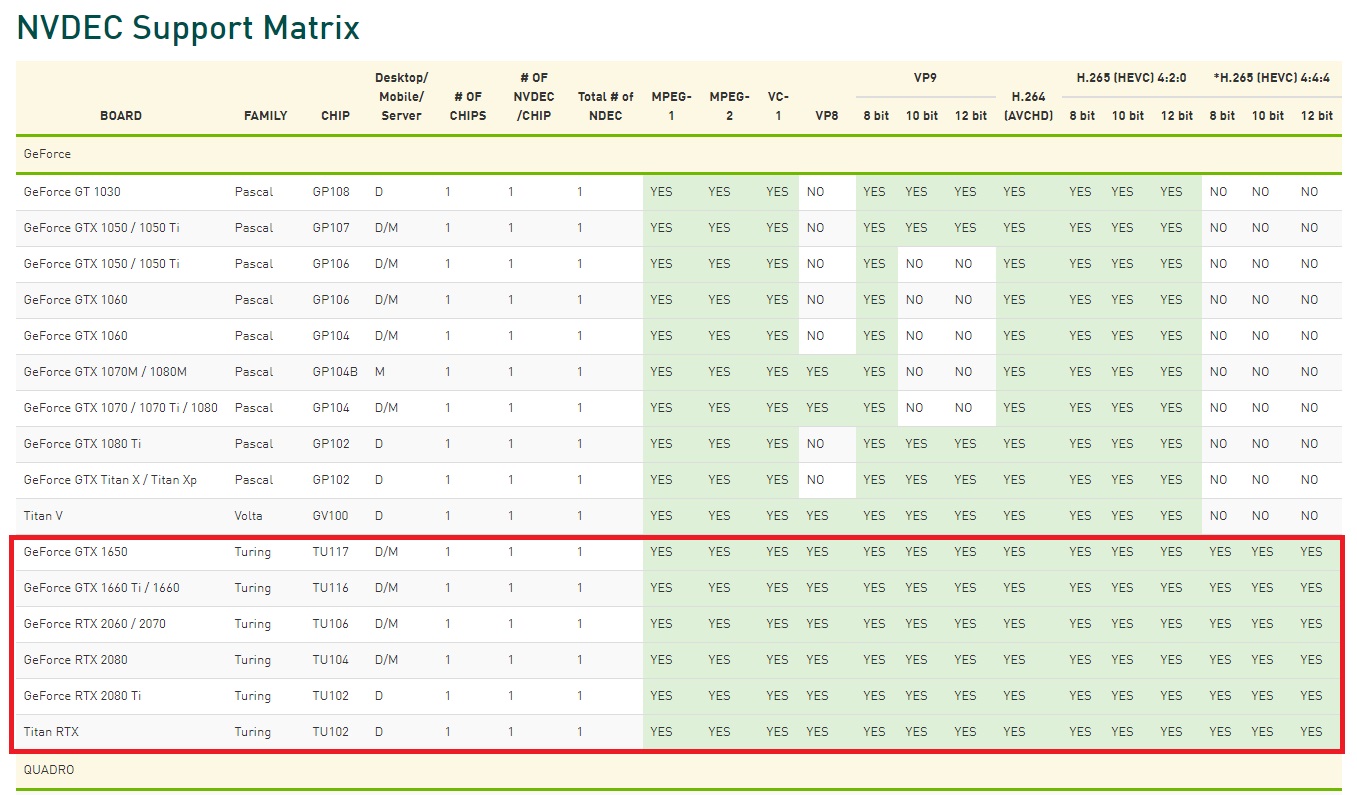1357x795 pixels.
Task: Click the GP107 chip cell
Action: (331, 228)
